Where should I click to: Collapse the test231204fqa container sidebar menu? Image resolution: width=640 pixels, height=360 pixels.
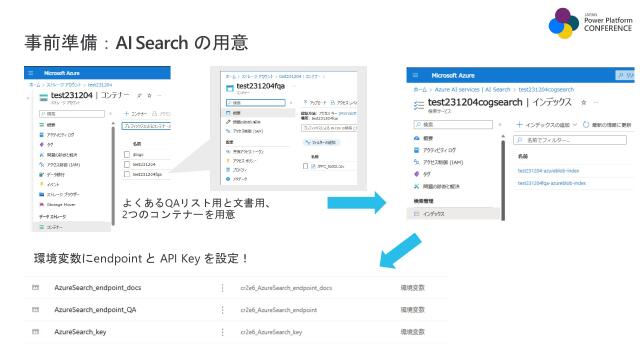pos(291,103)
